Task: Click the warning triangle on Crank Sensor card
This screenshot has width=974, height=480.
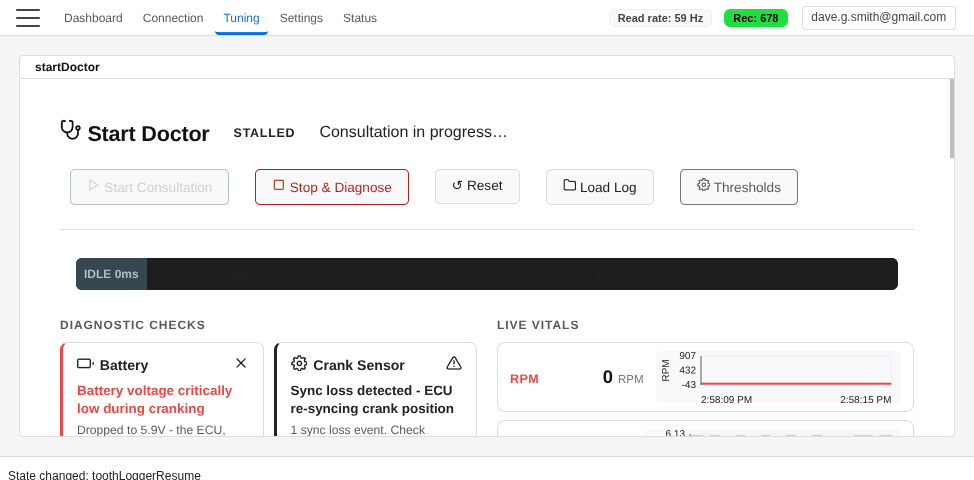Action: (454, 363)
